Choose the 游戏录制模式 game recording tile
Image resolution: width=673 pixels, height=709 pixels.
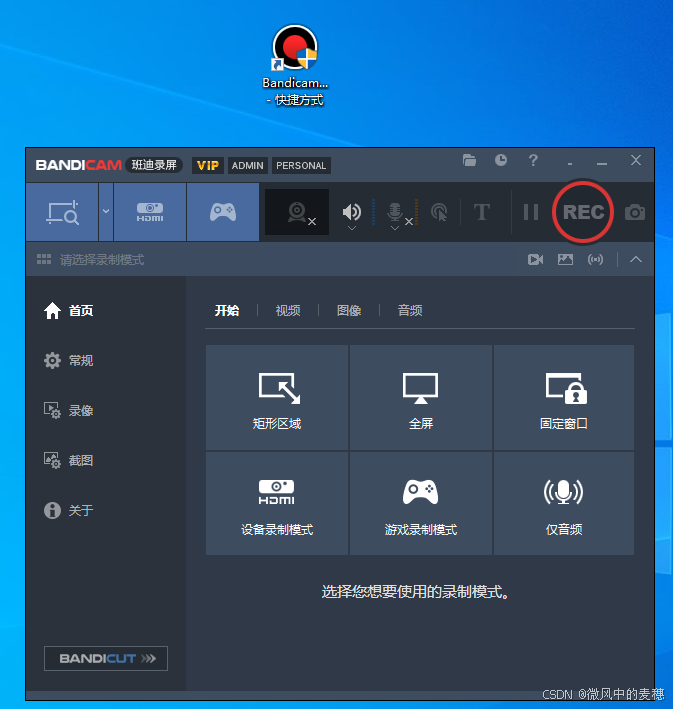421,503
